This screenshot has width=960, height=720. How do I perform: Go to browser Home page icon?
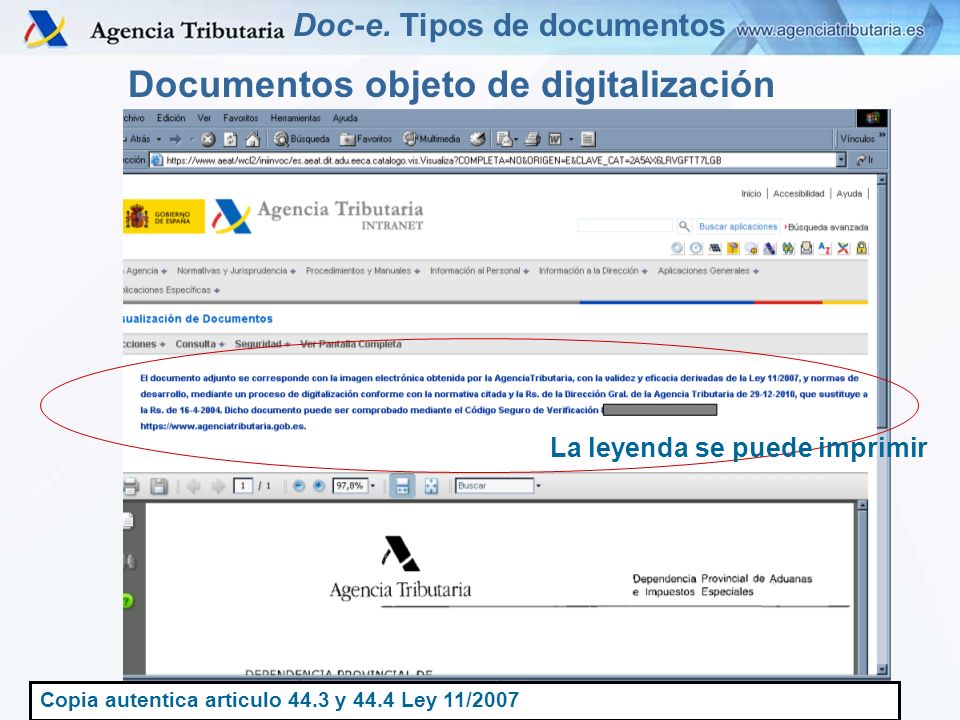click(x=252, y=140)
